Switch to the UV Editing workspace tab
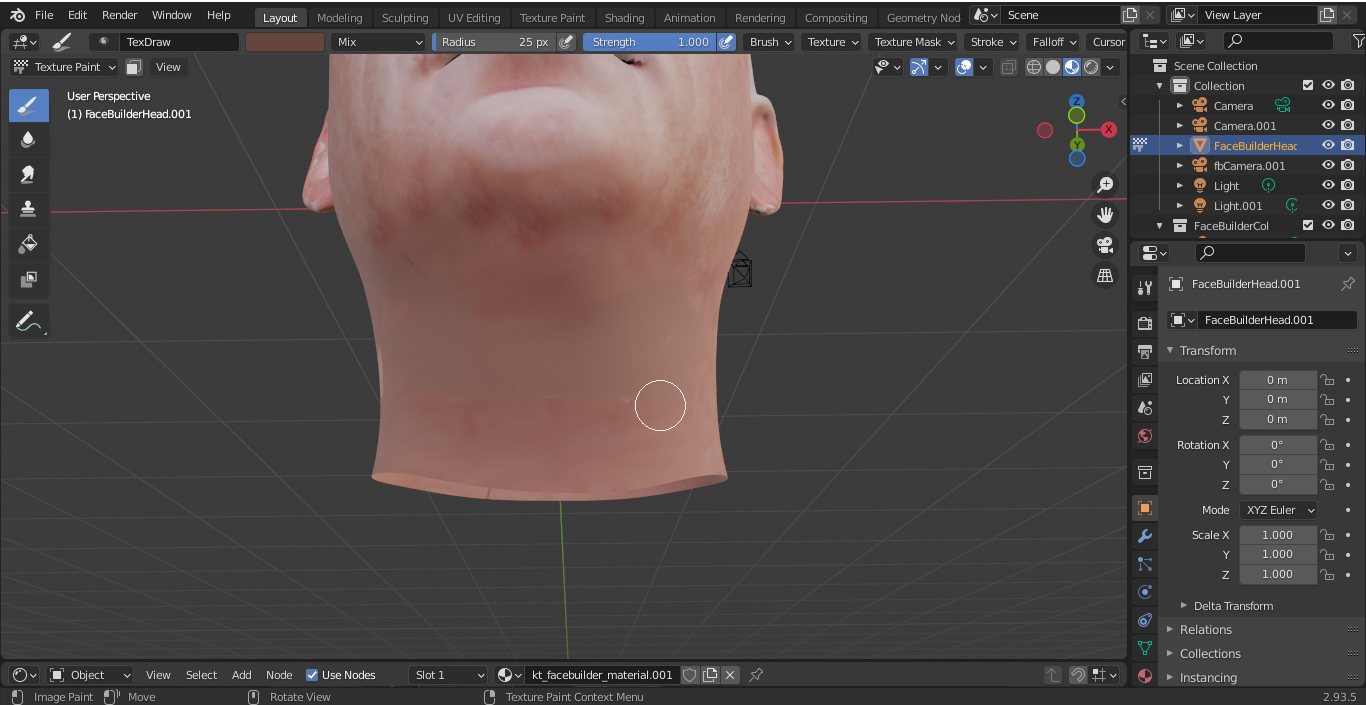This screenshot has height=705, width=1366. coord(474,18)
